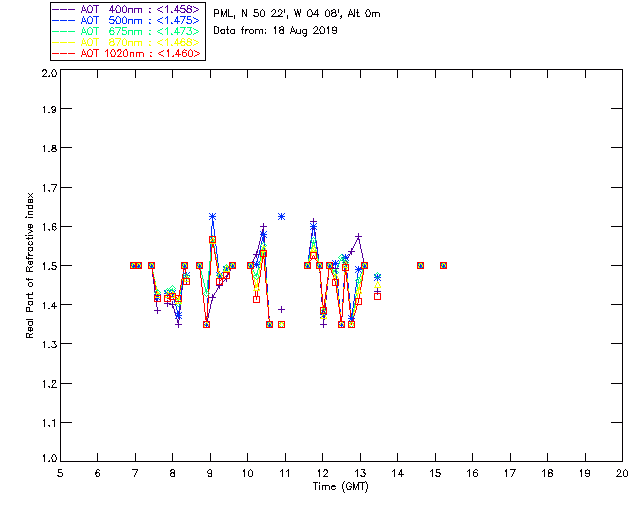Screen dimensions: 640x512
Task: Click x-axis tick label 15
Action: point(435,473)
